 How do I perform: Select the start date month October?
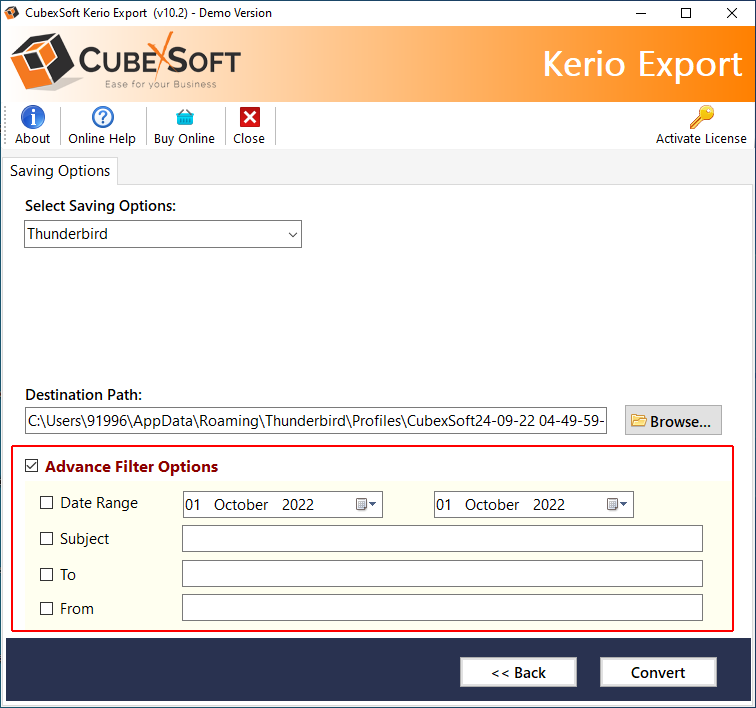pos(241,505)
